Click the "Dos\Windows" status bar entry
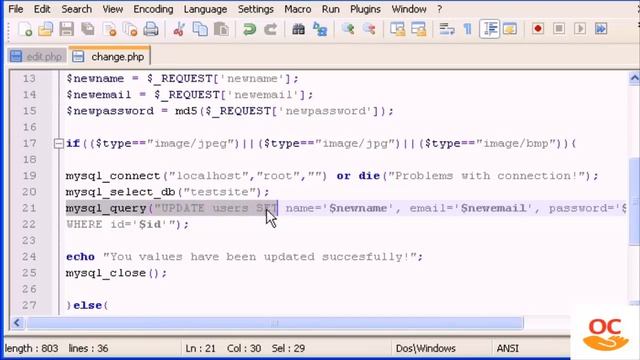This screenshot has width=640, height=360. tap(425, 348)
